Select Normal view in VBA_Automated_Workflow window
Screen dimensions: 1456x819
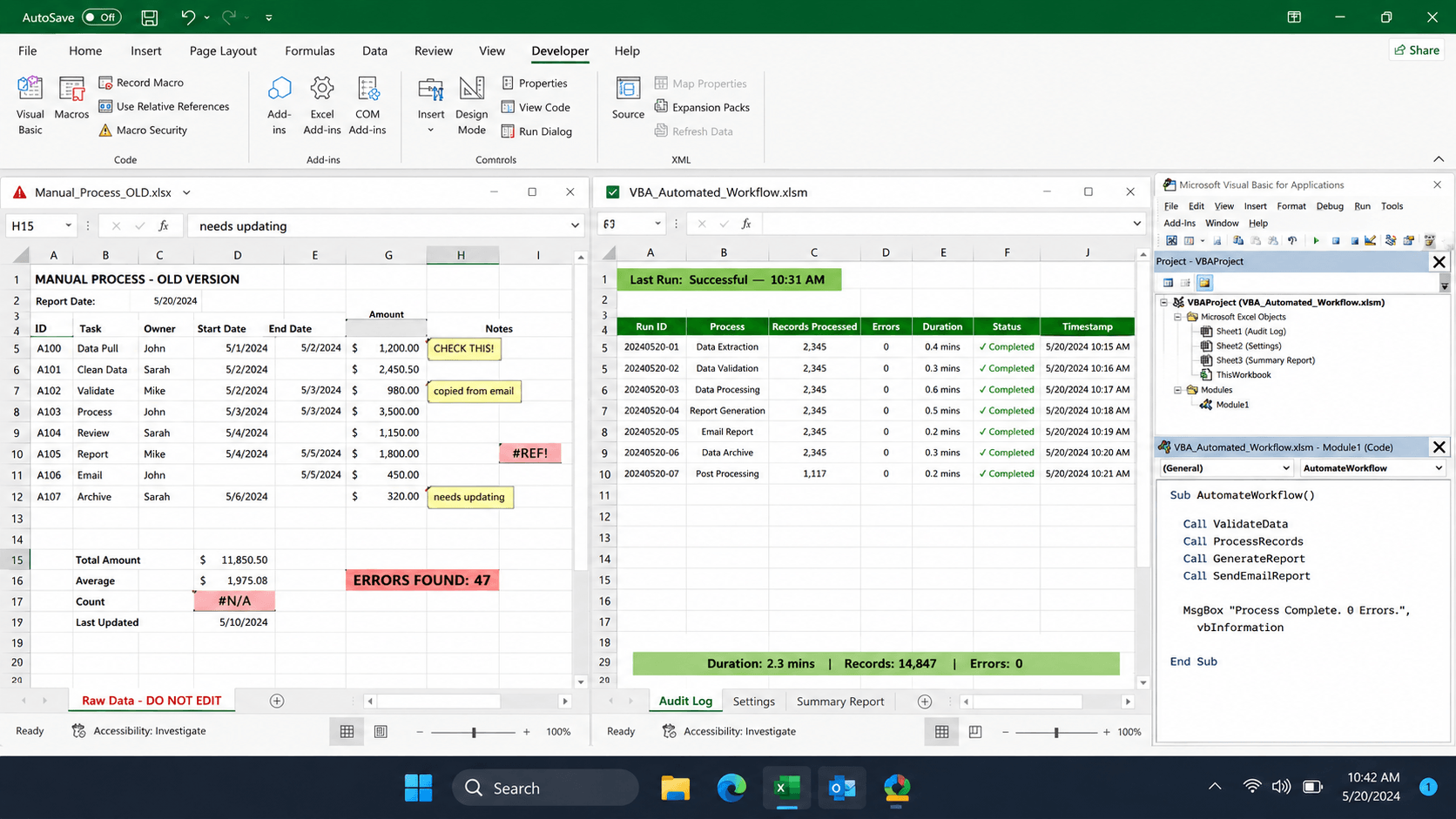coord(941,732)
